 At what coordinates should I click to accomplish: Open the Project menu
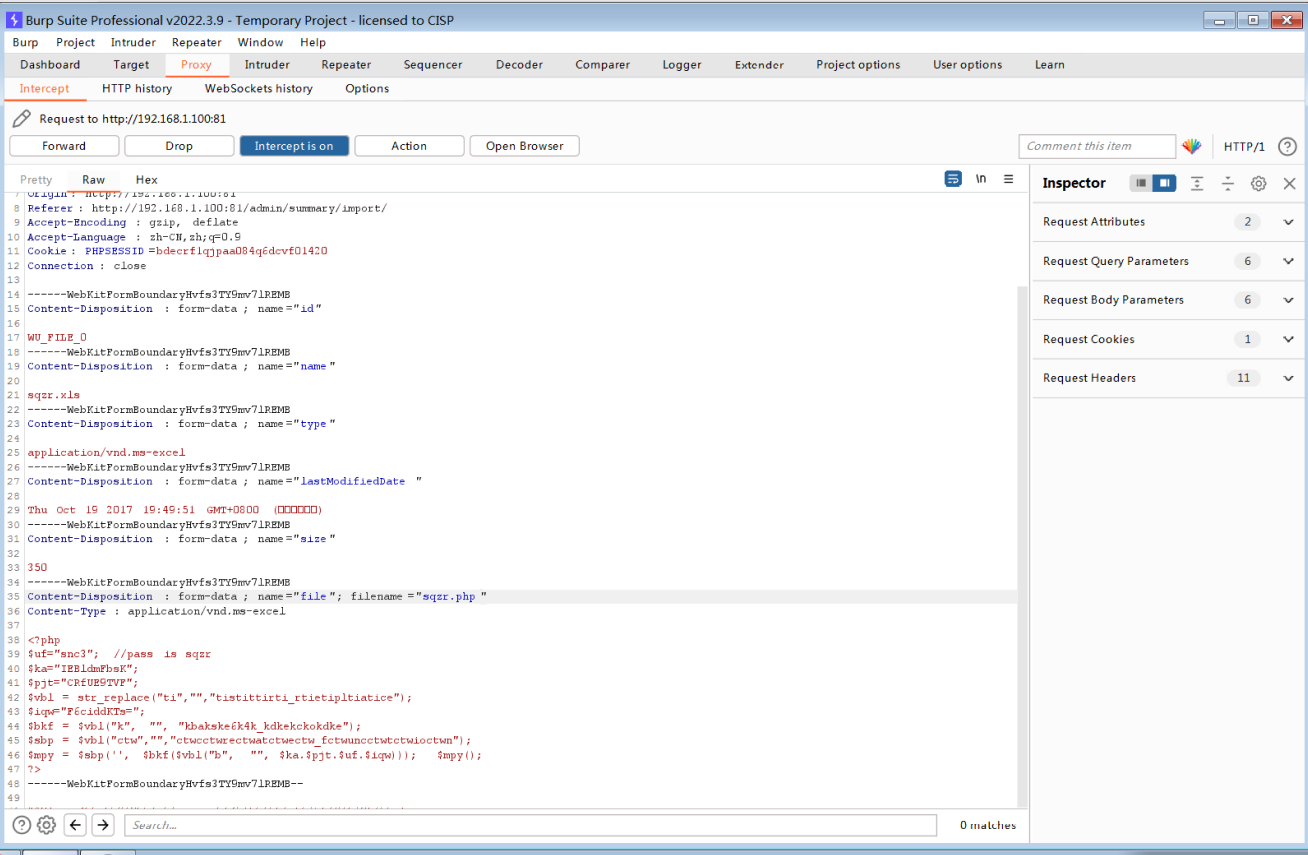tap(75, 42)
